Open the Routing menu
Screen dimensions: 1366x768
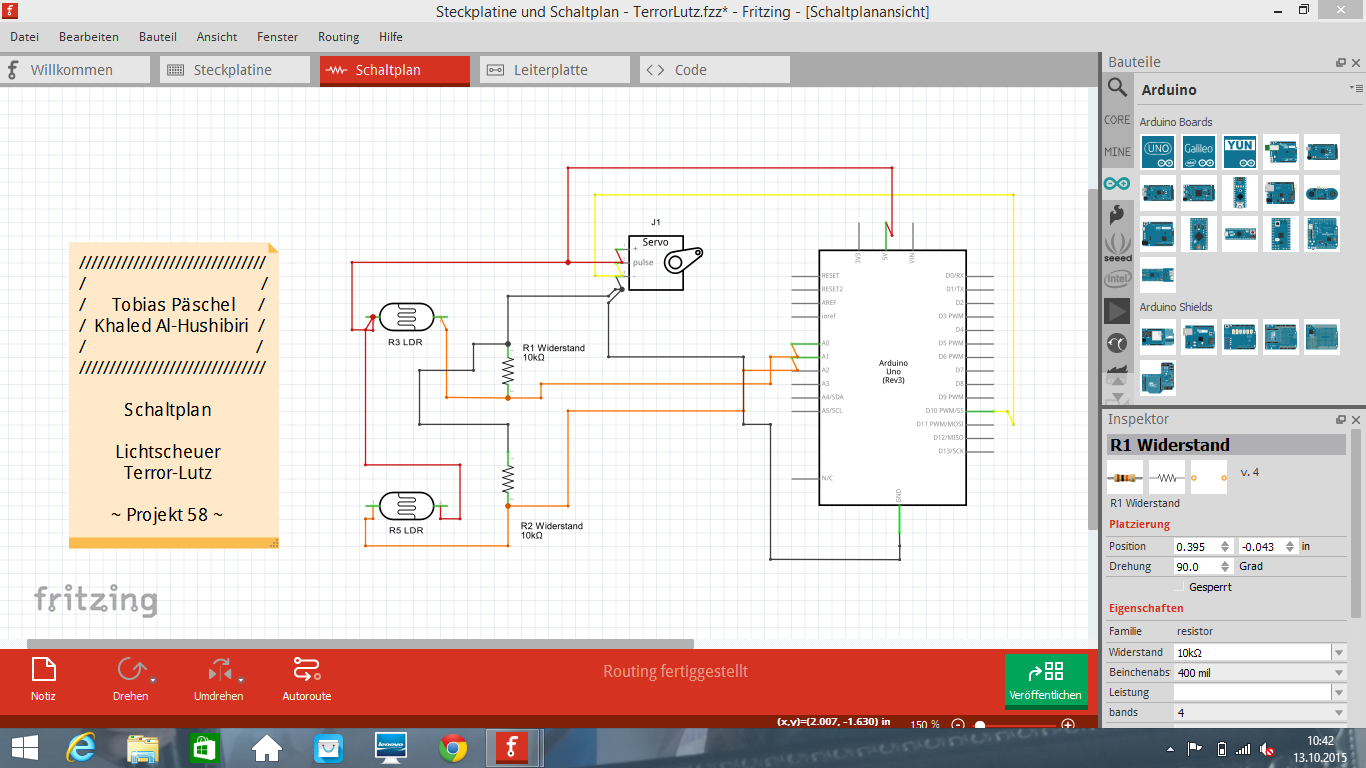point(338,37)
